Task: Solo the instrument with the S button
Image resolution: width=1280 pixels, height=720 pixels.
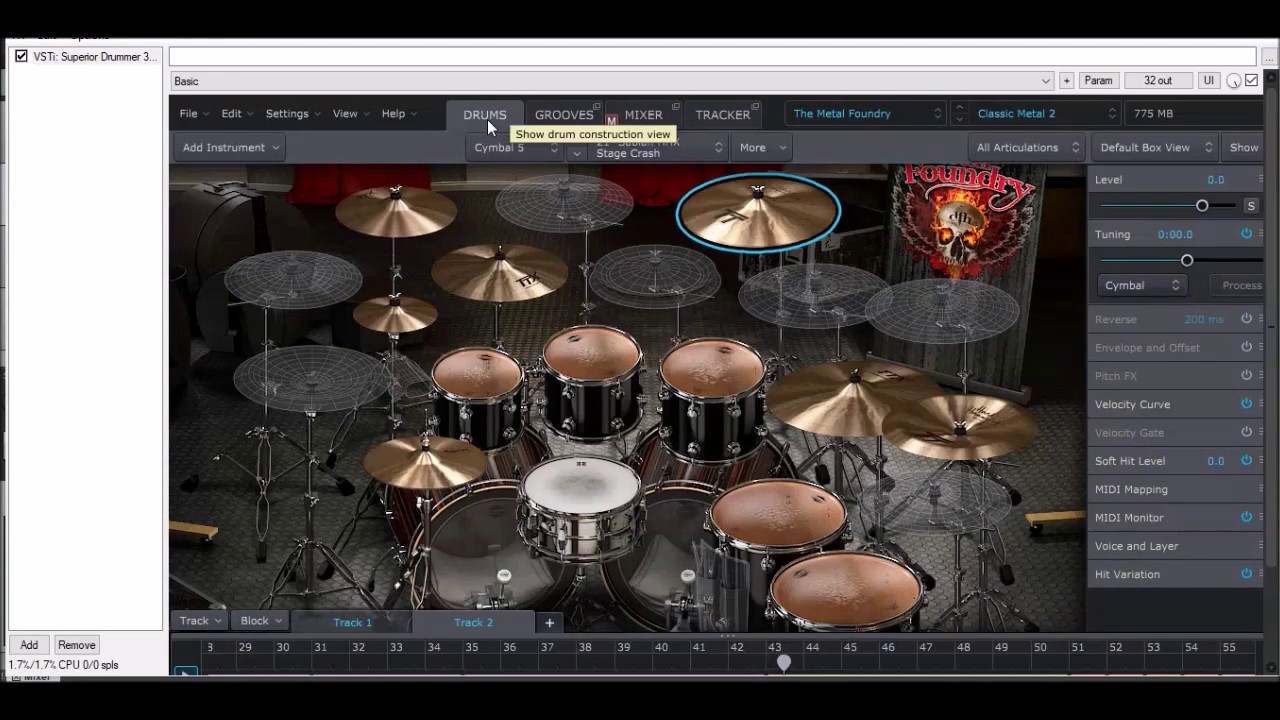Action: (1251, 205)
